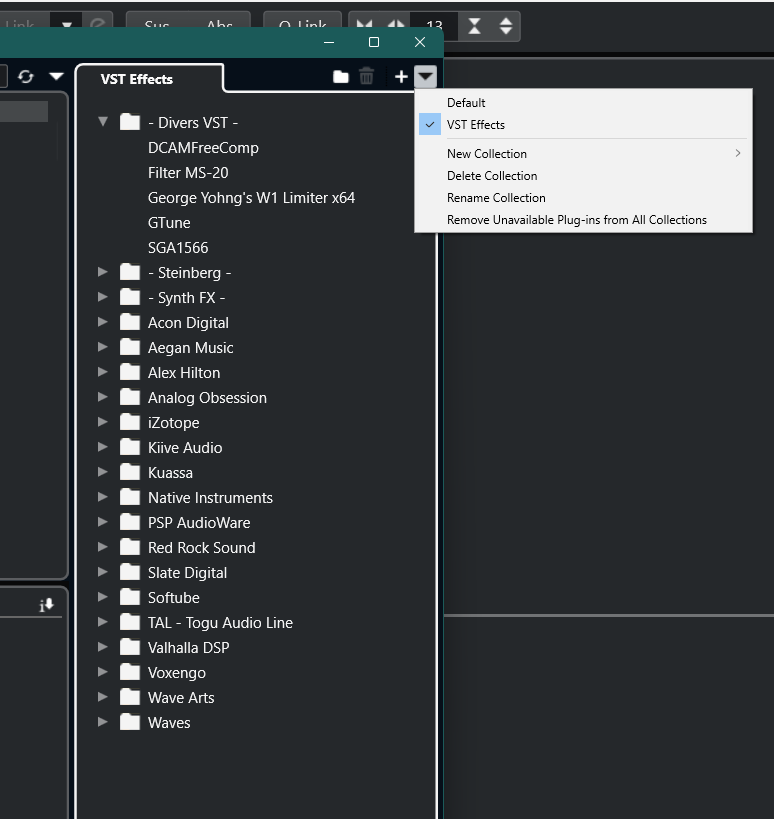Collapse the Divers VST folder
This screenshot has height=819, width=774.
(103, 122)
